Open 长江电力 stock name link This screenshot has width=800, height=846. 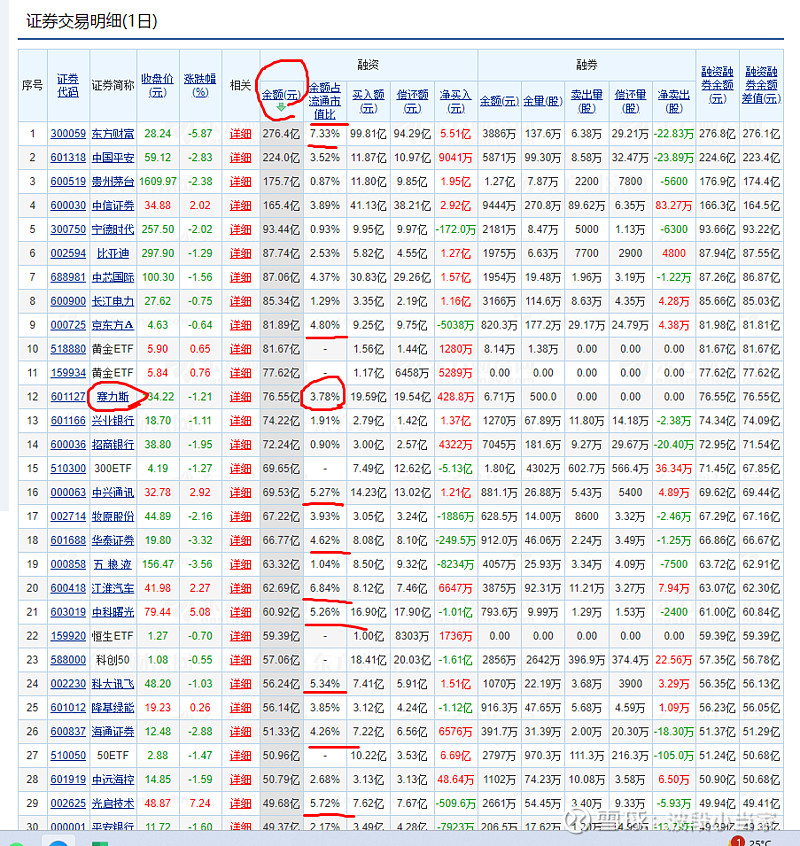click(x=113, y=301)
